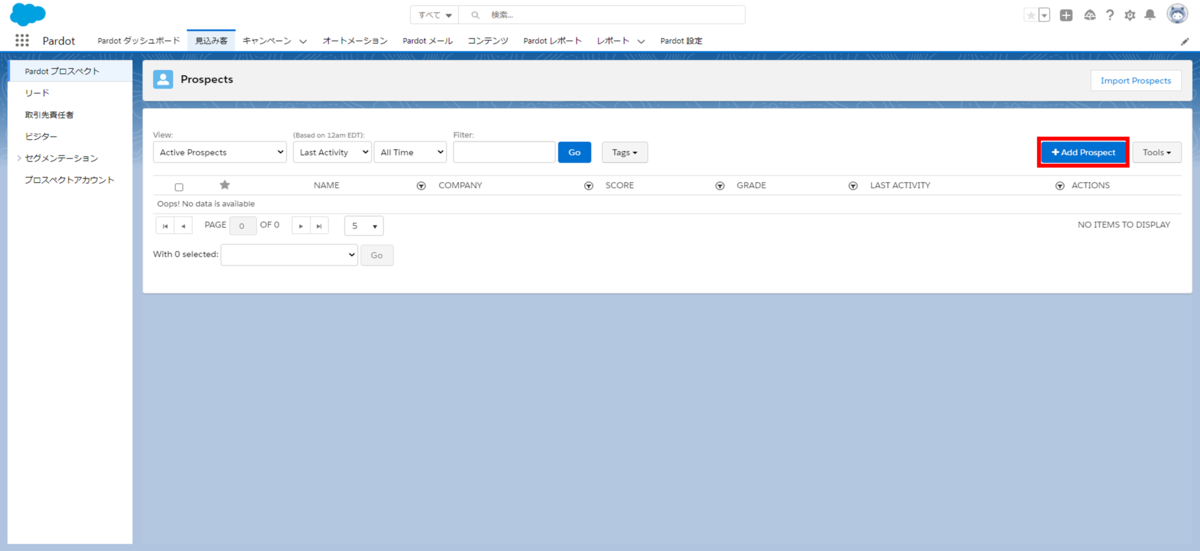The width and height of the screenshot is (1200, 551).
Task: Select Pardot プロスペクト in sidebar
Action: point(70,71)
